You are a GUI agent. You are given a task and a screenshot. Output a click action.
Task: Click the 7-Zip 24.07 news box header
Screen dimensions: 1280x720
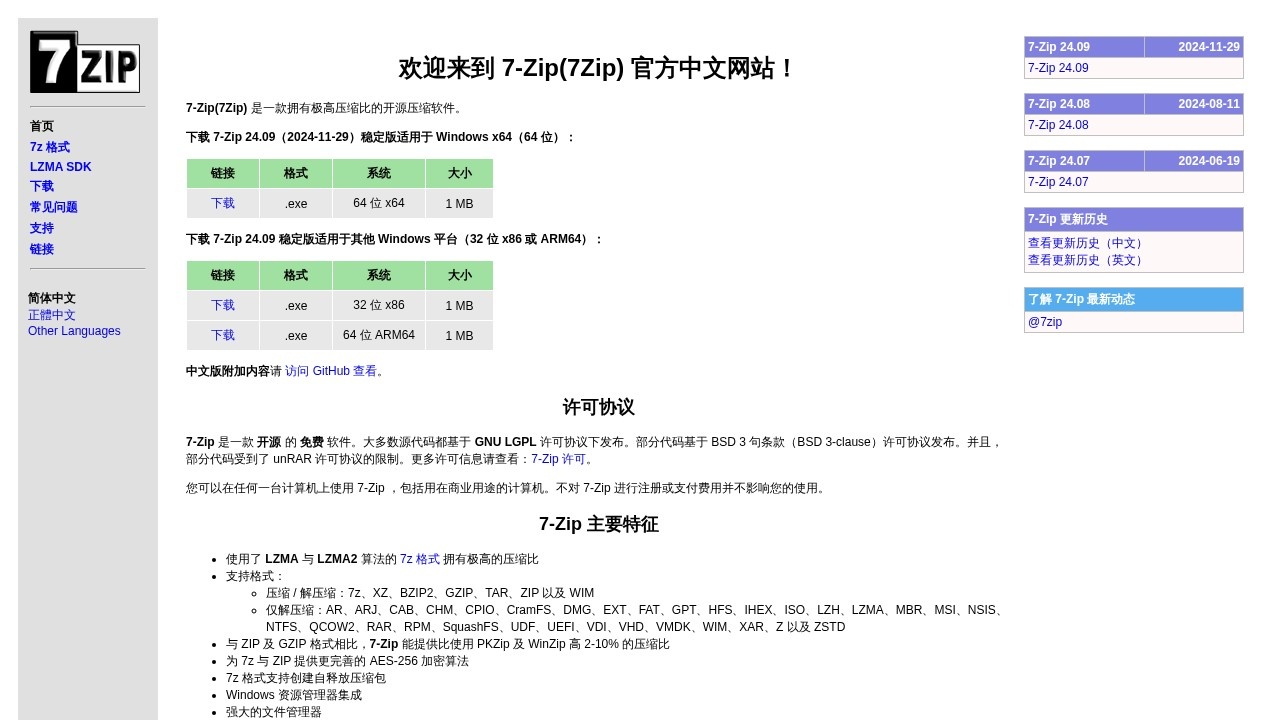1085,161
